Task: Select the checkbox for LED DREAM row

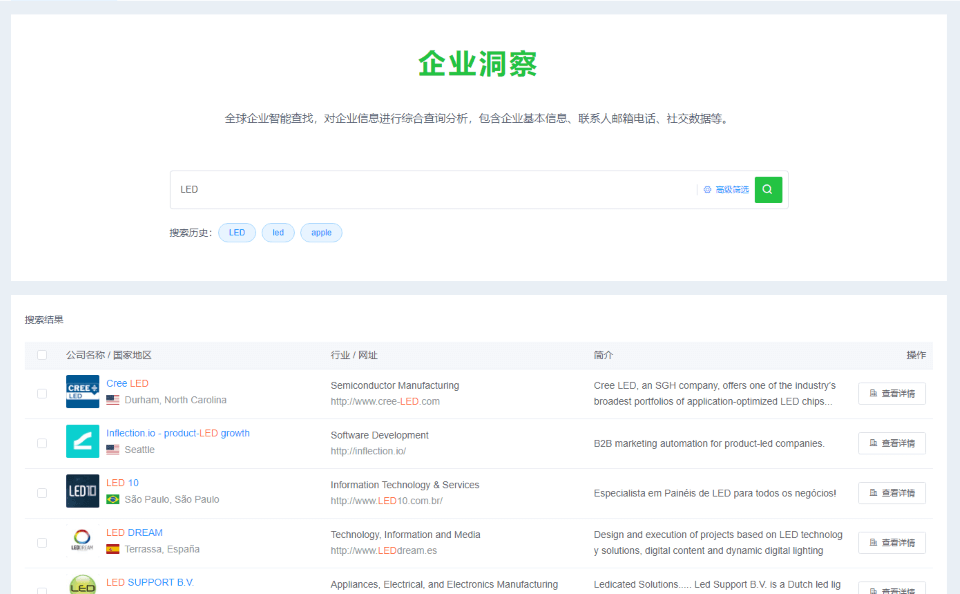Action: coord(42,542)
